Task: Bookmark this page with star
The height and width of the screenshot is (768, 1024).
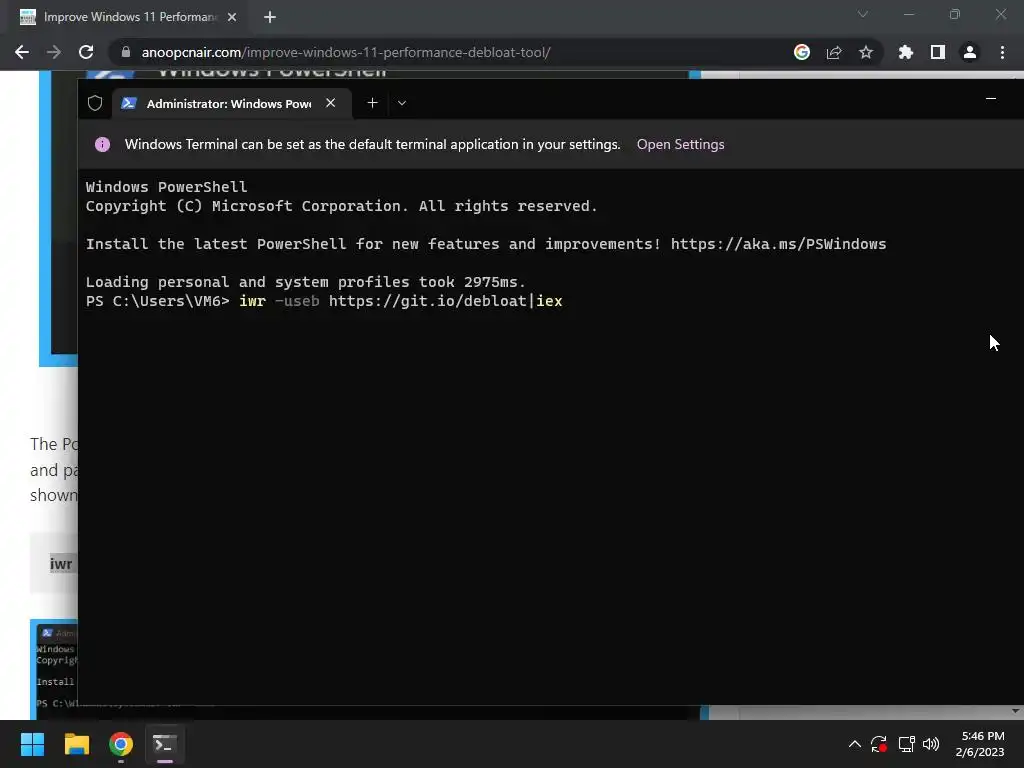Action: tap(866, 52)
